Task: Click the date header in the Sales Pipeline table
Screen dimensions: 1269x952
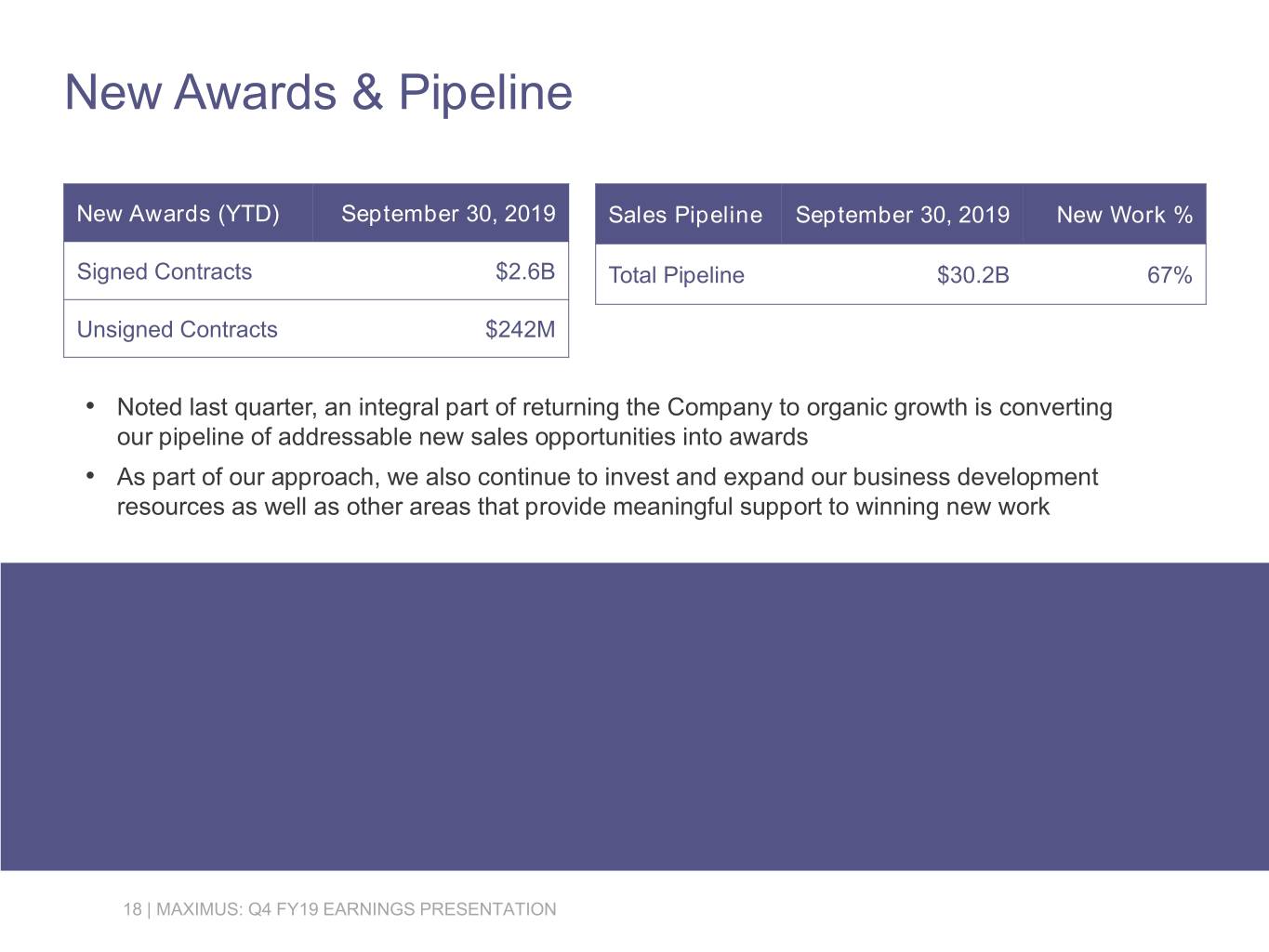Action: coord(902,215)
